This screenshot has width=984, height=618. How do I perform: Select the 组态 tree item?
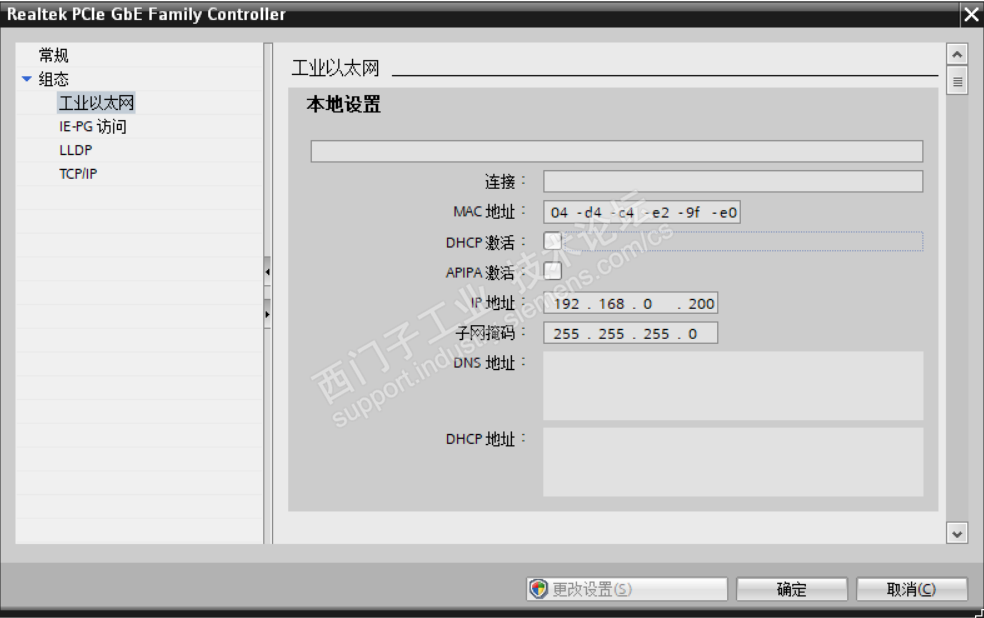53,79
